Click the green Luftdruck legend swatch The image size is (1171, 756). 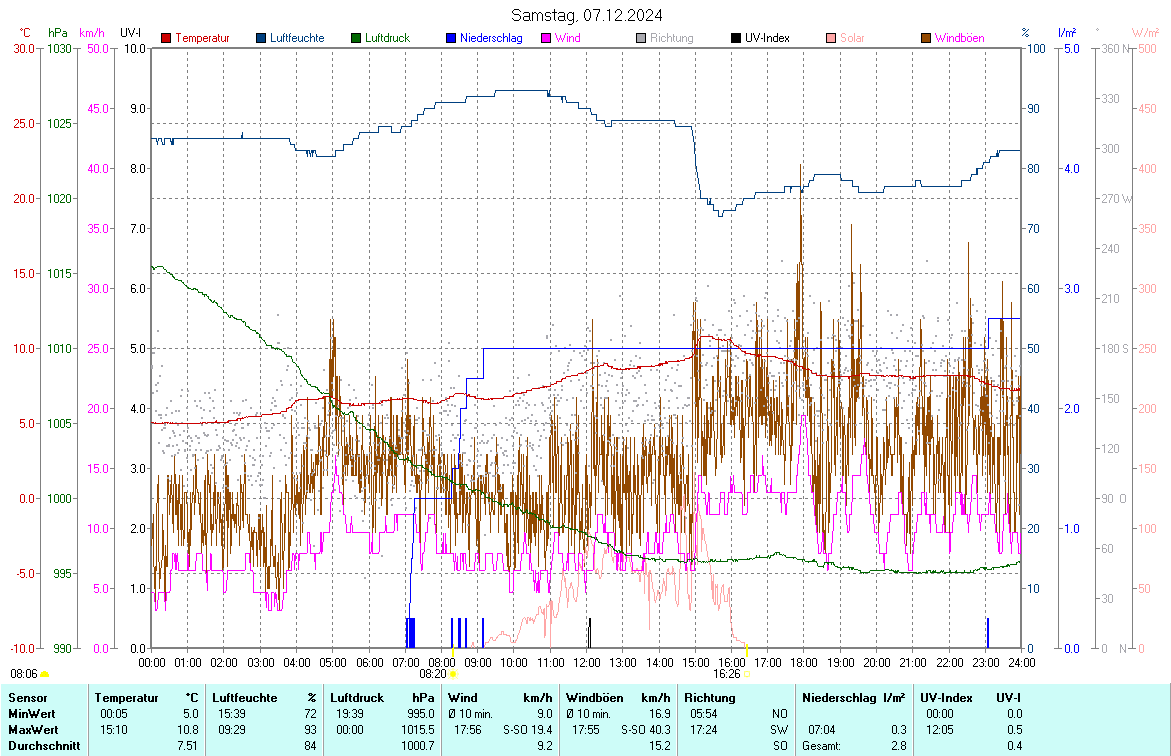356,38
